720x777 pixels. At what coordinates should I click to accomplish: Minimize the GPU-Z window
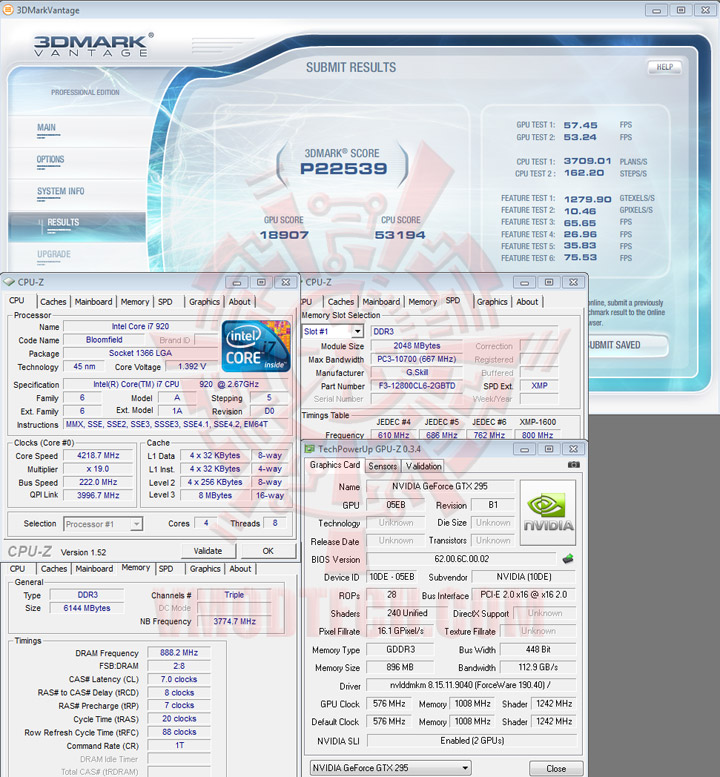coord(525,449)
